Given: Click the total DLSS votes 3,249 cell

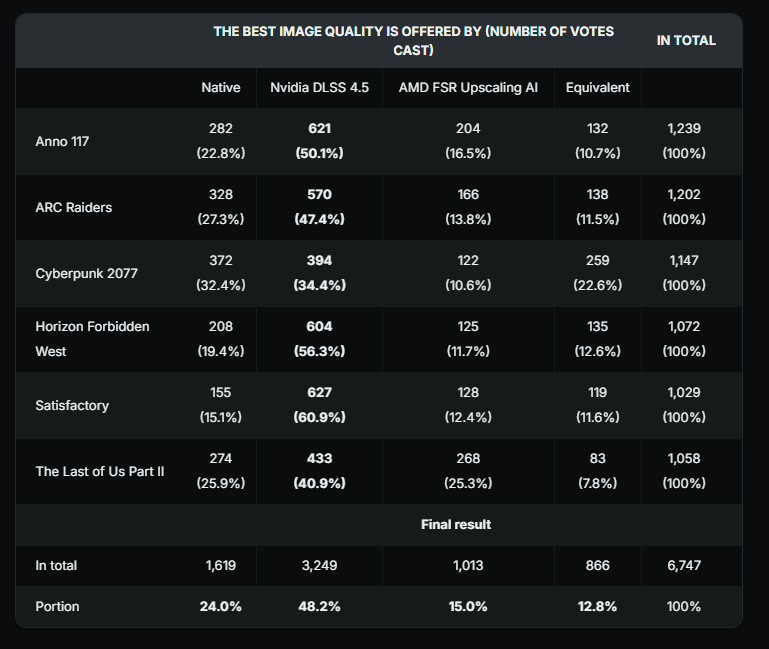Looking at the screenshot, I should point(319,565).
